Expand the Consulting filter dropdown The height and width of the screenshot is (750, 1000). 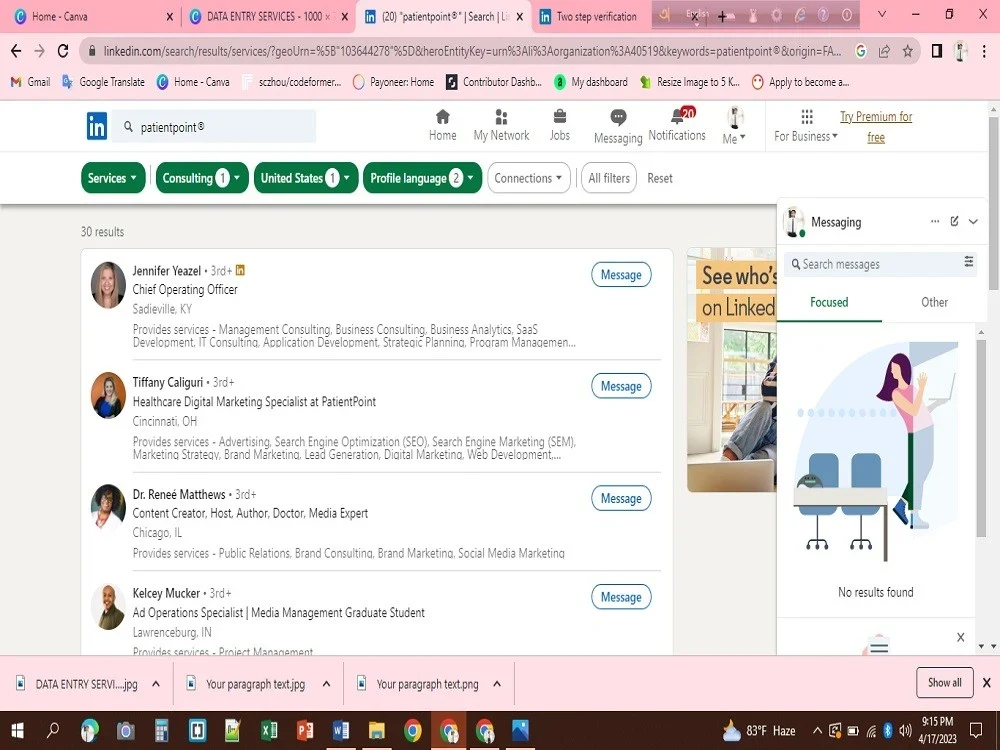tap(202, 178)
